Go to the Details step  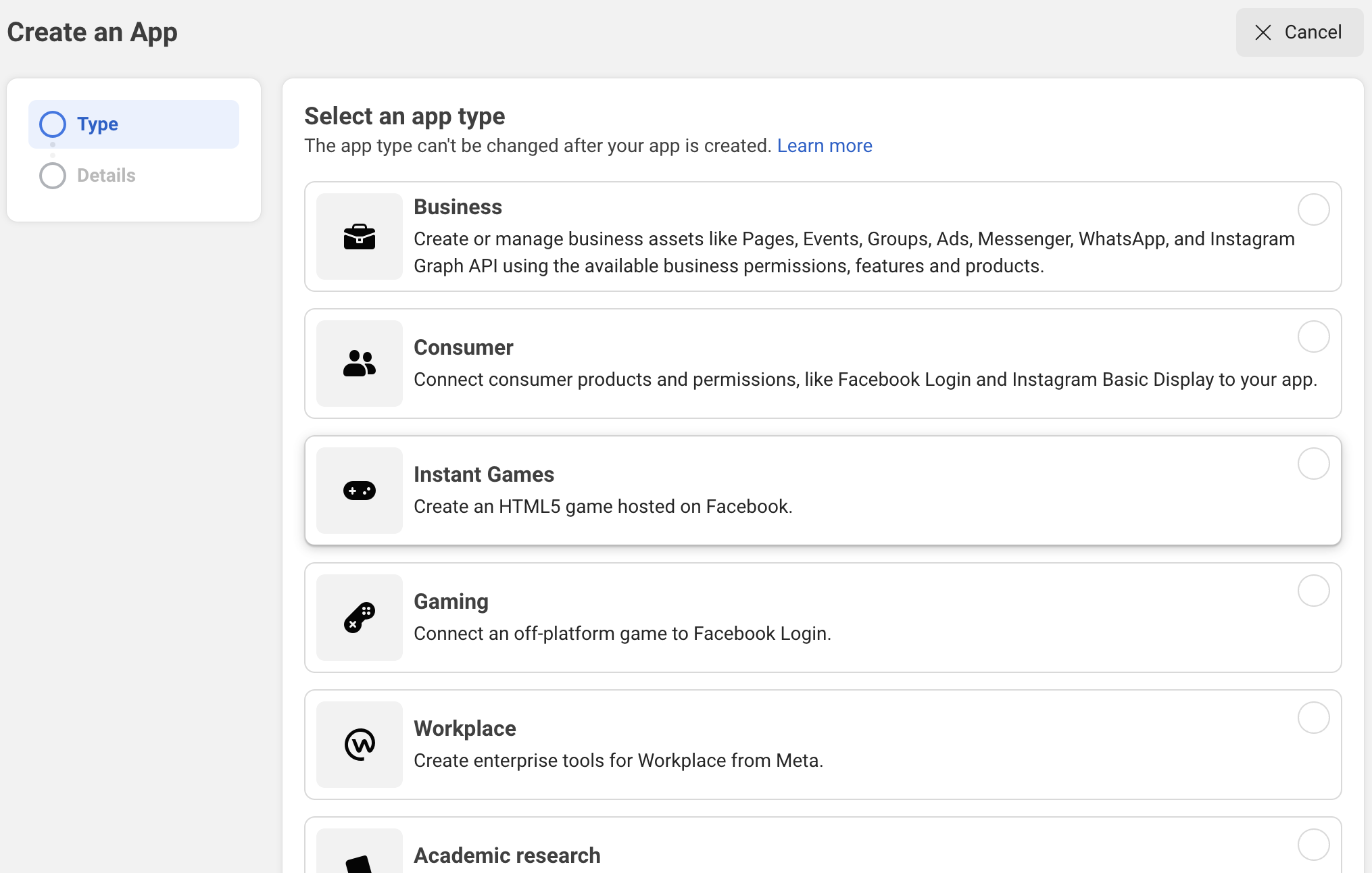(134, 176)
